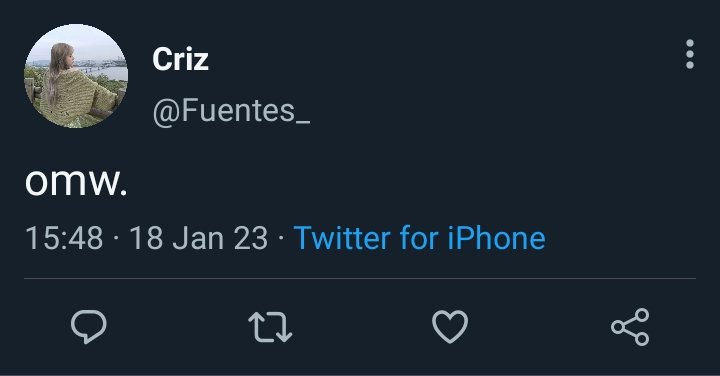Like the tweet with the heart icon

(x=450, y=327)
